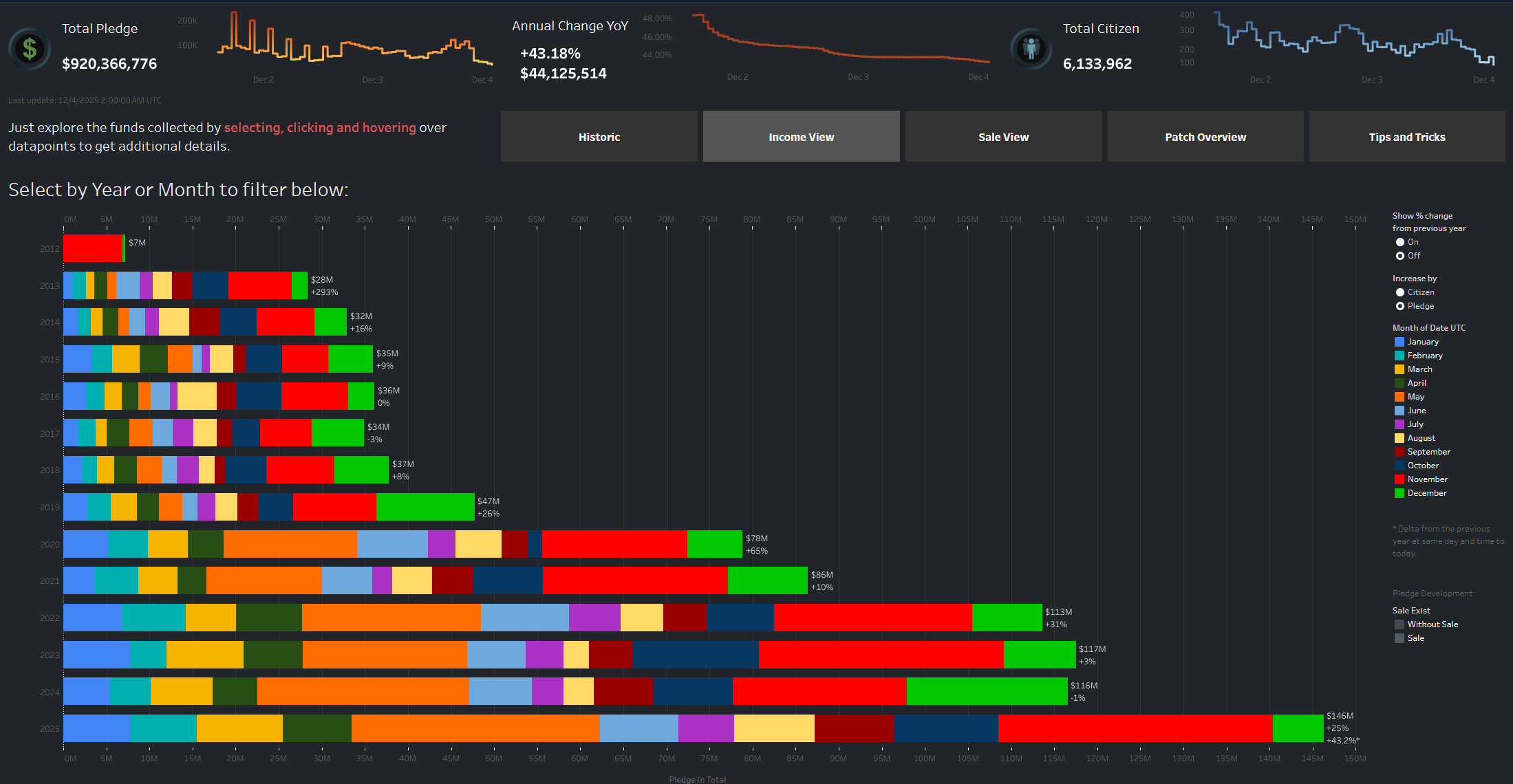Viewport: 1513px width, 784px height.
Task: Click the dollar sign Total Pledge icon
Action: coord(30,49)
